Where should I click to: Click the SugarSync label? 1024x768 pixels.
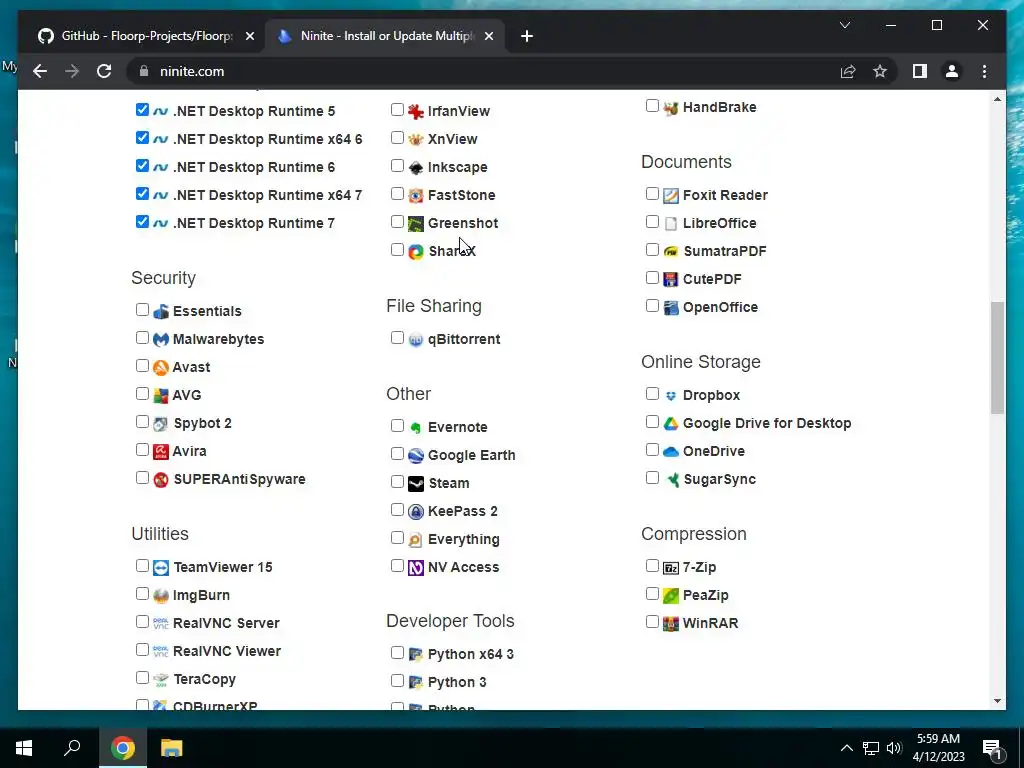[720, 479]
